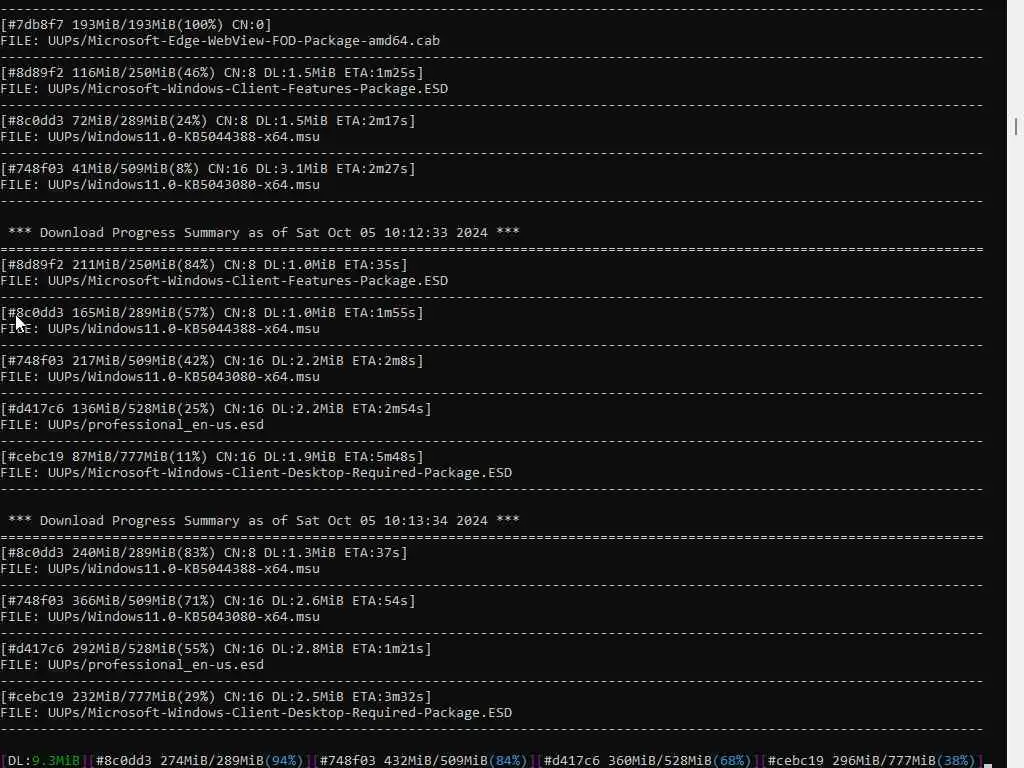Viewport: 1024px width, 768px height.
Task: Click the '#8c0dd3 165MiB/289MiB(57%)' progress line
Action: [x=212, y=313]
